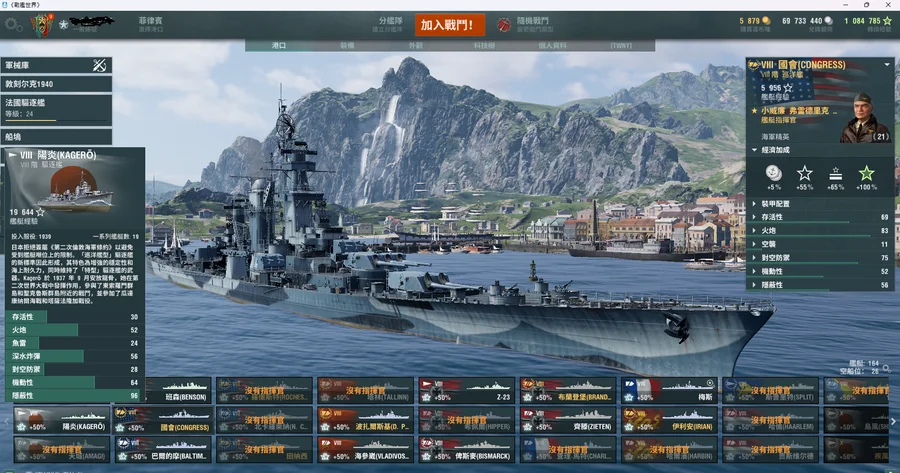
Task: Open the silver credits balance icon
Action: (828, 21)
